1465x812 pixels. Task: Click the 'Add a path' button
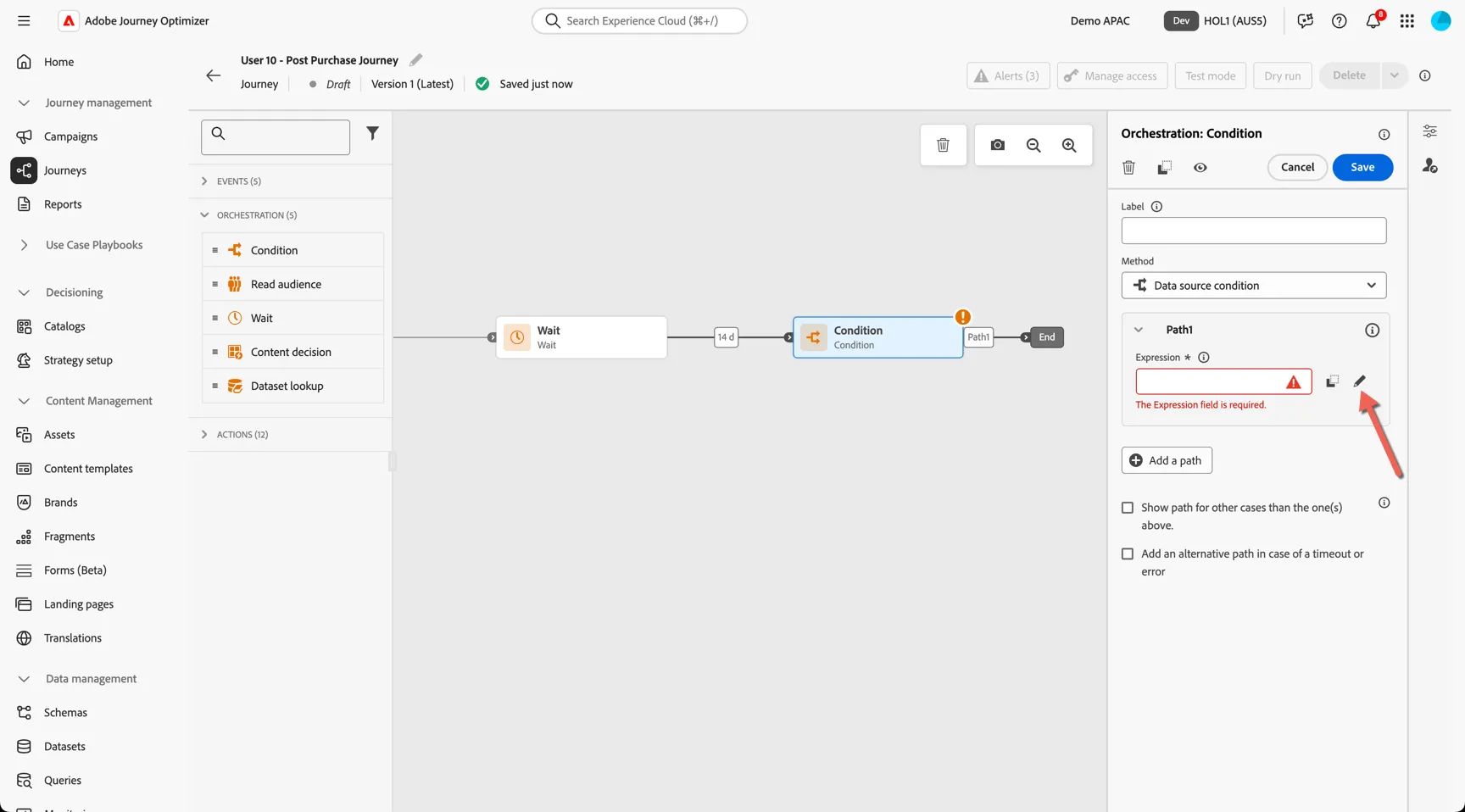1167,460
